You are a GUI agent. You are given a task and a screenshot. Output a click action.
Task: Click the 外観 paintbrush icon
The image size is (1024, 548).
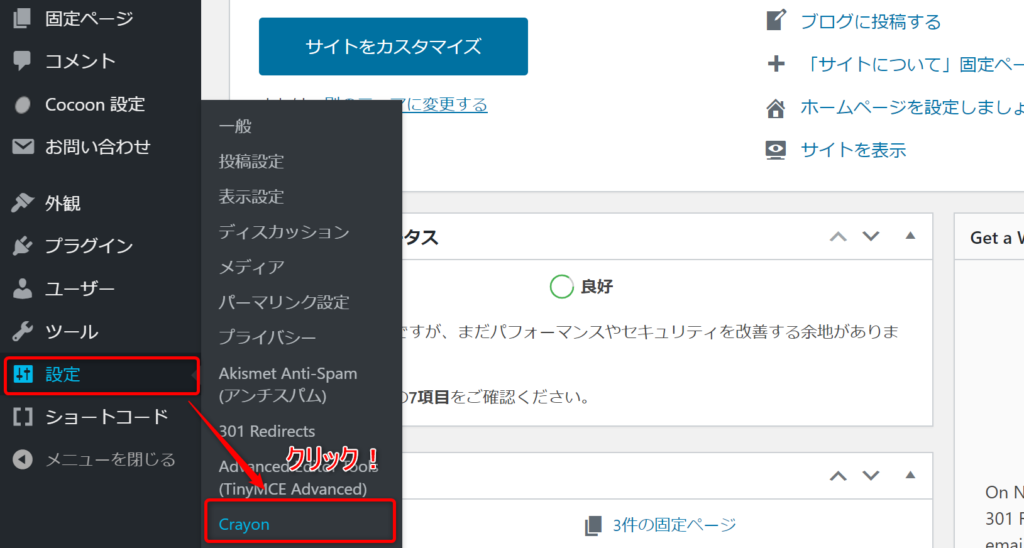coord(22,204)
